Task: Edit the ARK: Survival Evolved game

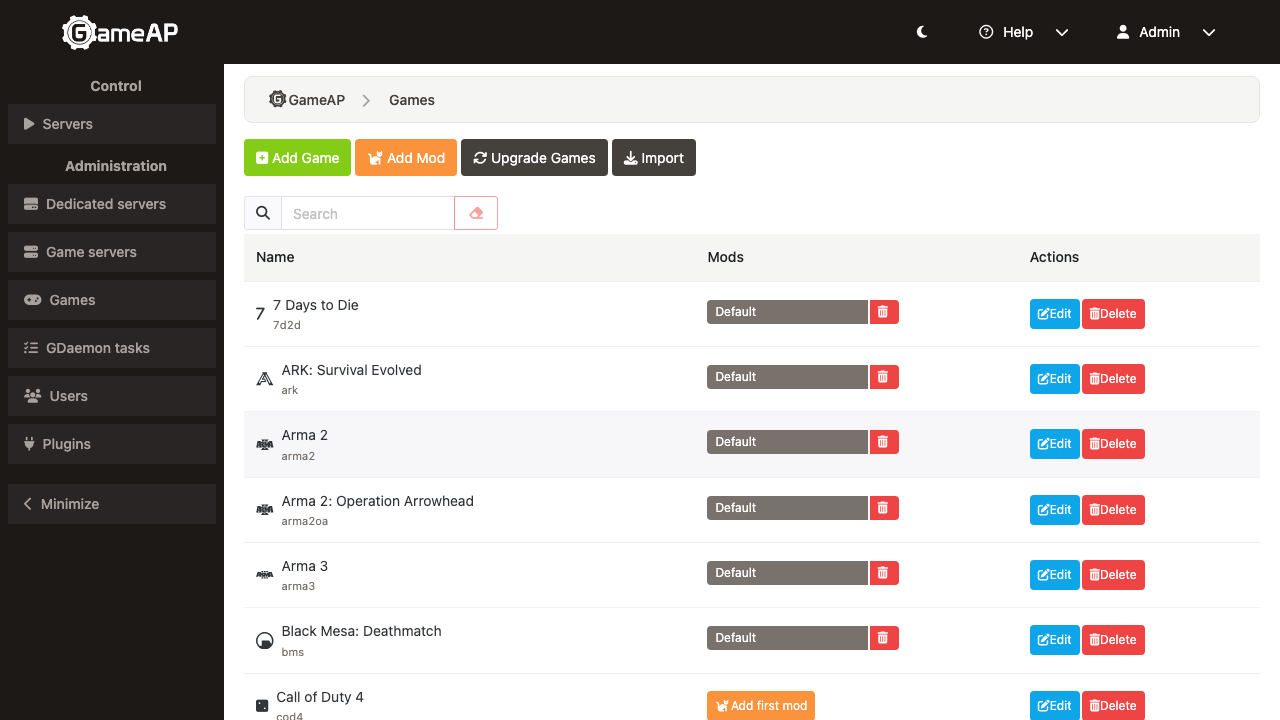Action: pyautogui.click(x=1055, y=379)
